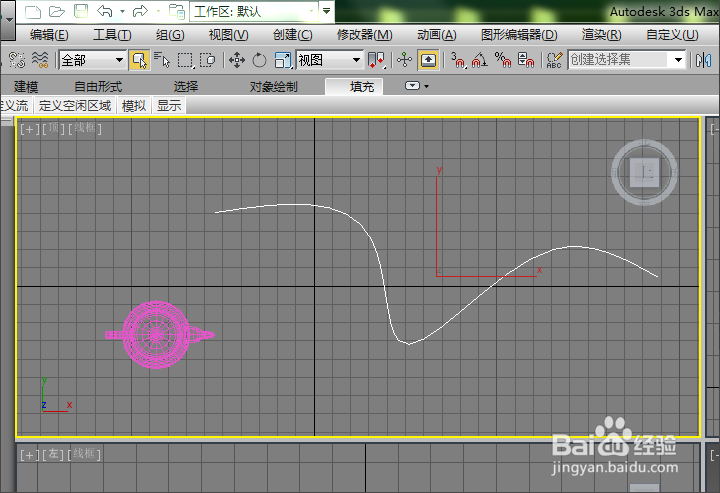The width and height of the screenshot is (720, 493).
Task: Click the ViewCube in top viewport
Action: click(x=644, y=173)
